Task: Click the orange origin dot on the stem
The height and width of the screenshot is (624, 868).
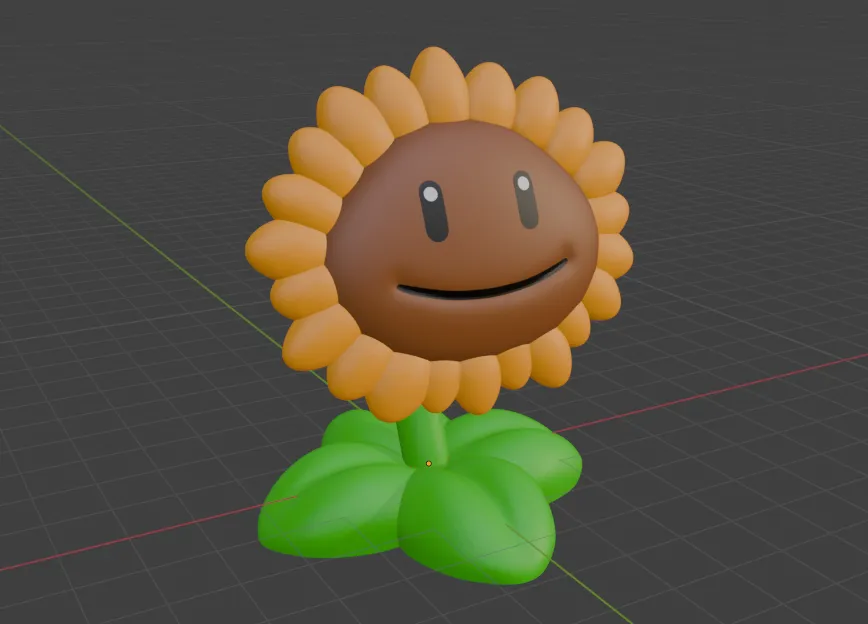Action: pos(429,464)
